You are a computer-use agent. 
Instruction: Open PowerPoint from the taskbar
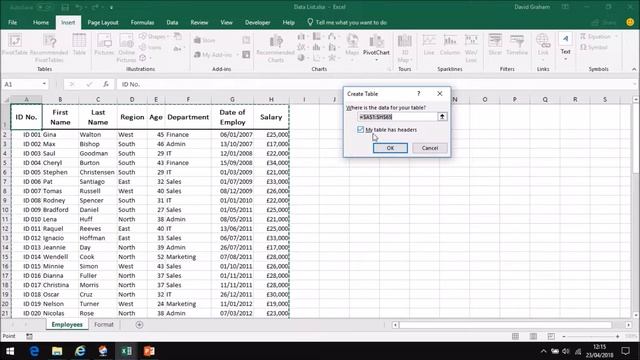pyautogui.click(x=149, y=351)
